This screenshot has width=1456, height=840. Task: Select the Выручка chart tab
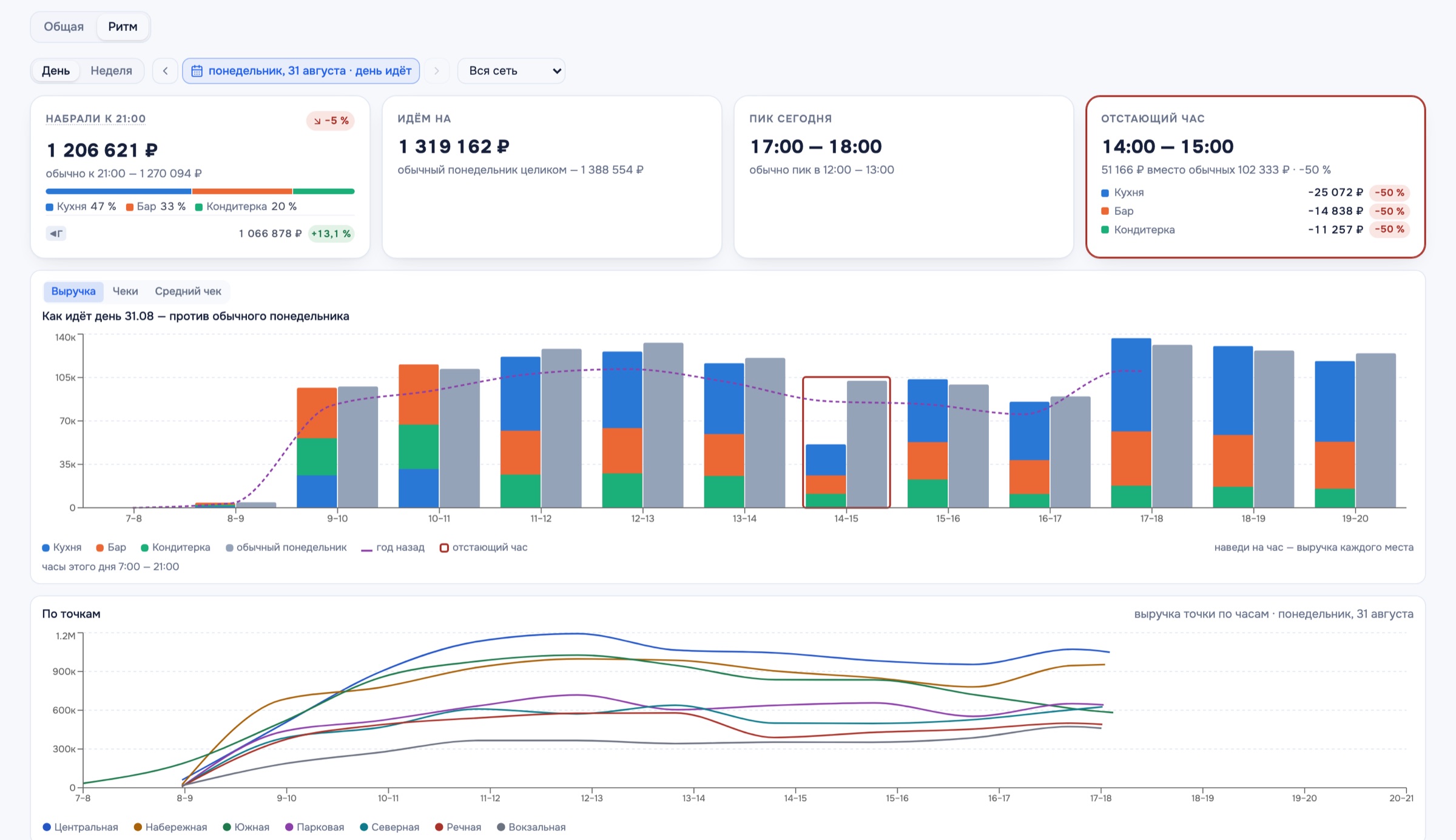(73, 291)
